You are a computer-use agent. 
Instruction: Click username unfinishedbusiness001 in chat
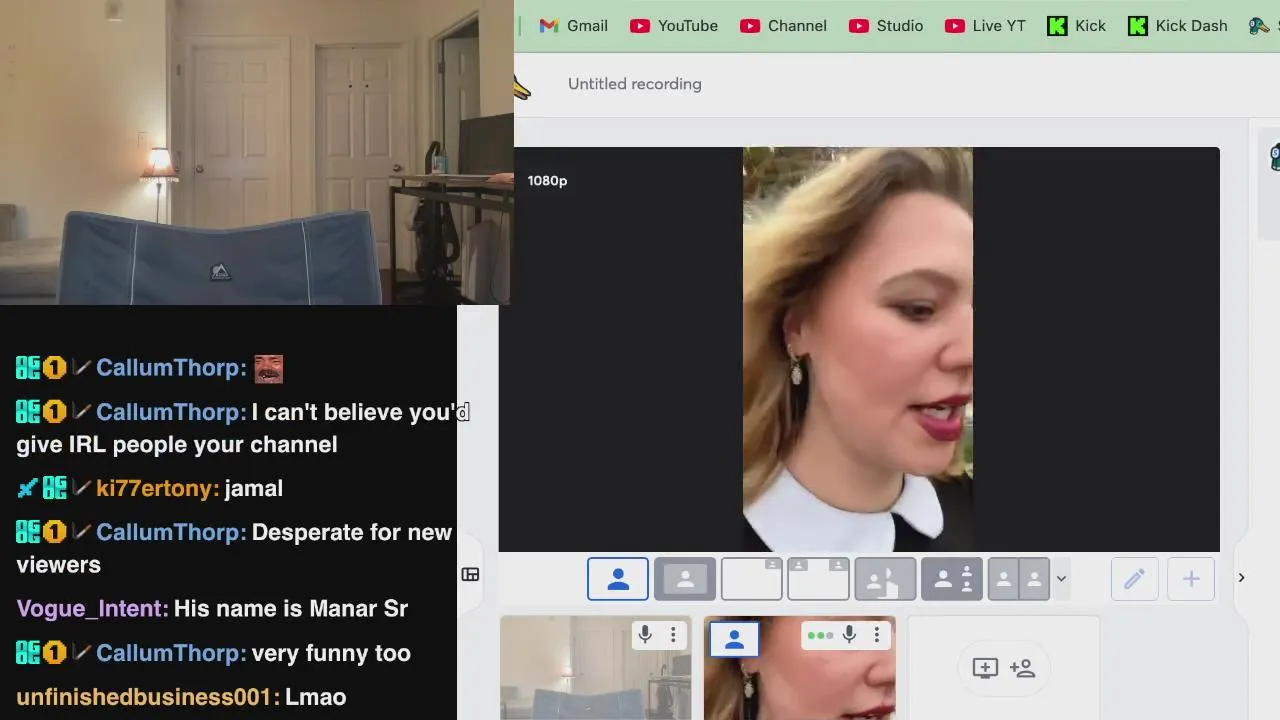[147, 697]
